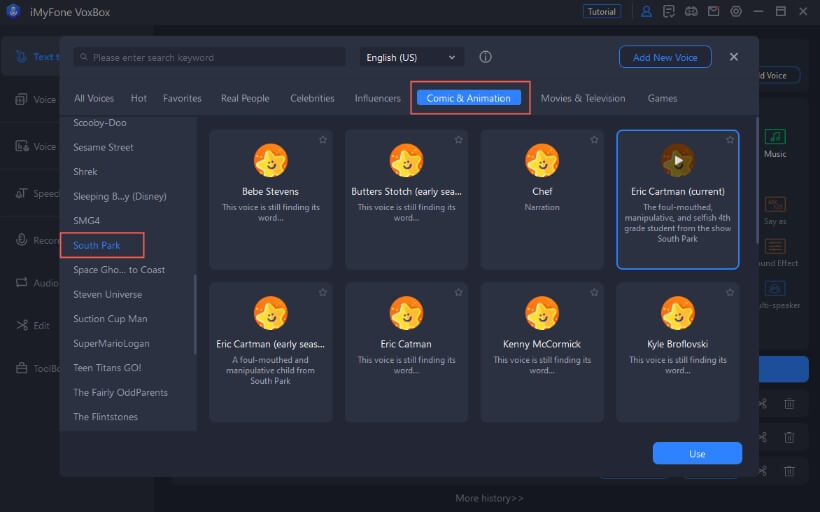Select SMG4 in the category list
The image size is (820, 512).
point(86,221)
